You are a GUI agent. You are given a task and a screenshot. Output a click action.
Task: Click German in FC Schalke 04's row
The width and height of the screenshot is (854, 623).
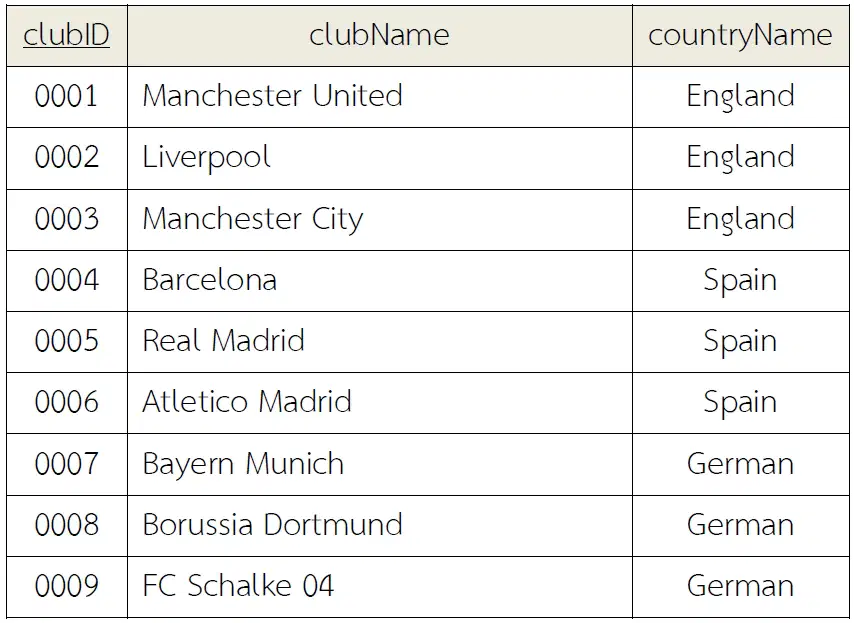[740, 587]
